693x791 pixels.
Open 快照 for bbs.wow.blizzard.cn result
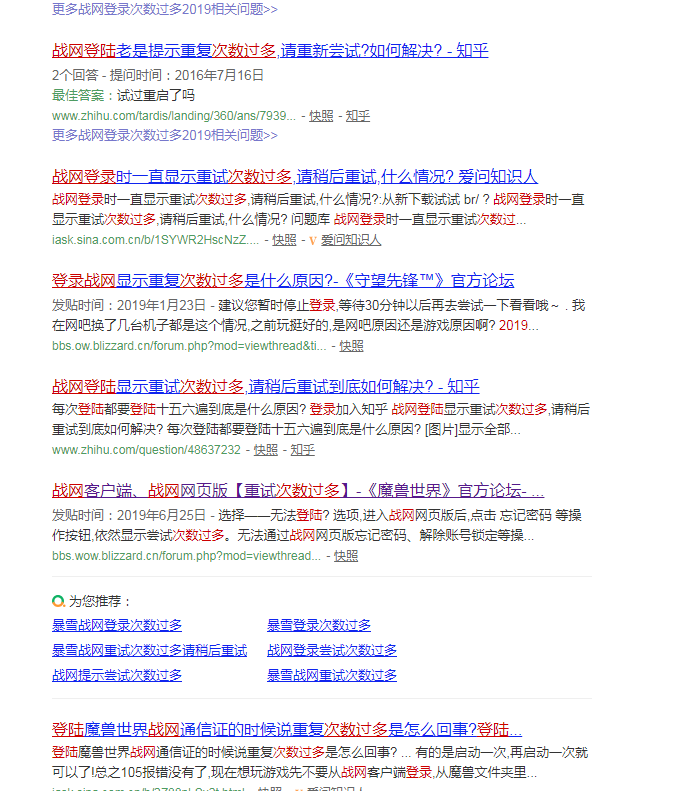(x=346, y=556)
